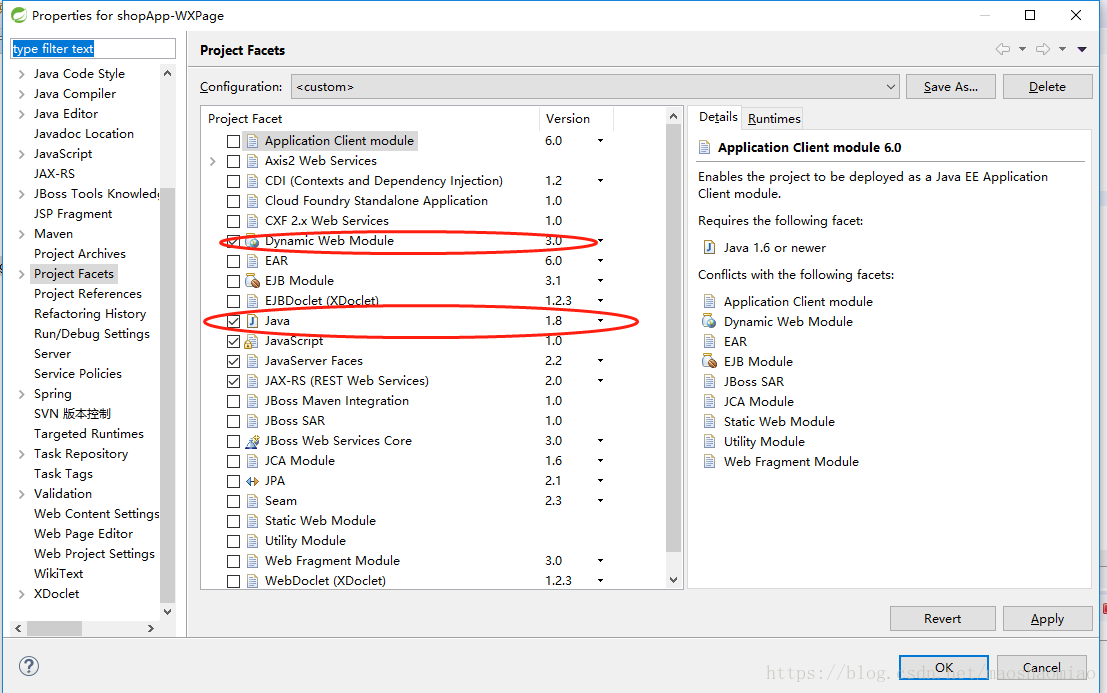Click the WebDoclet (XDoclet) facet icon
Screen dimensions: 1107x693
click(x=252, y=581)
